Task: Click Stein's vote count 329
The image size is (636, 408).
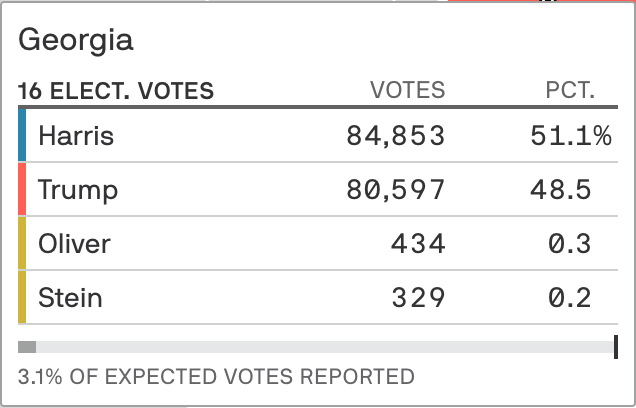Action: [420, 297]
